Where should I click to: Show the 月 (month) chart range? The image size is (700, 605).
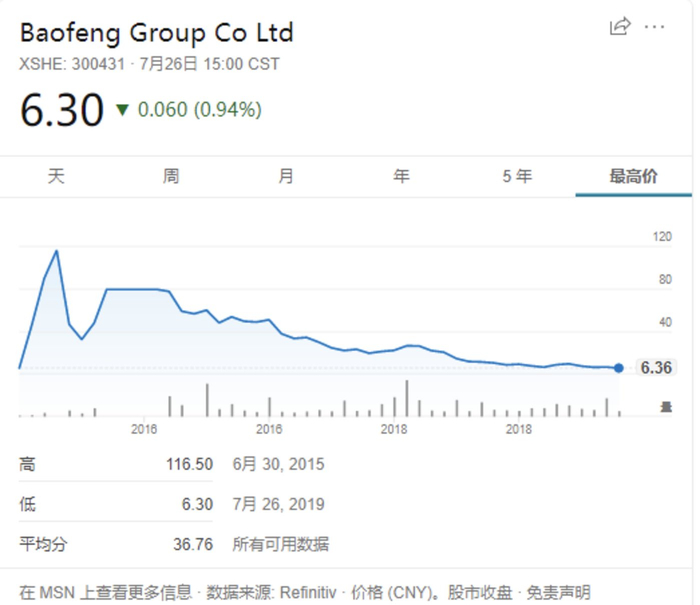point(286,177)
